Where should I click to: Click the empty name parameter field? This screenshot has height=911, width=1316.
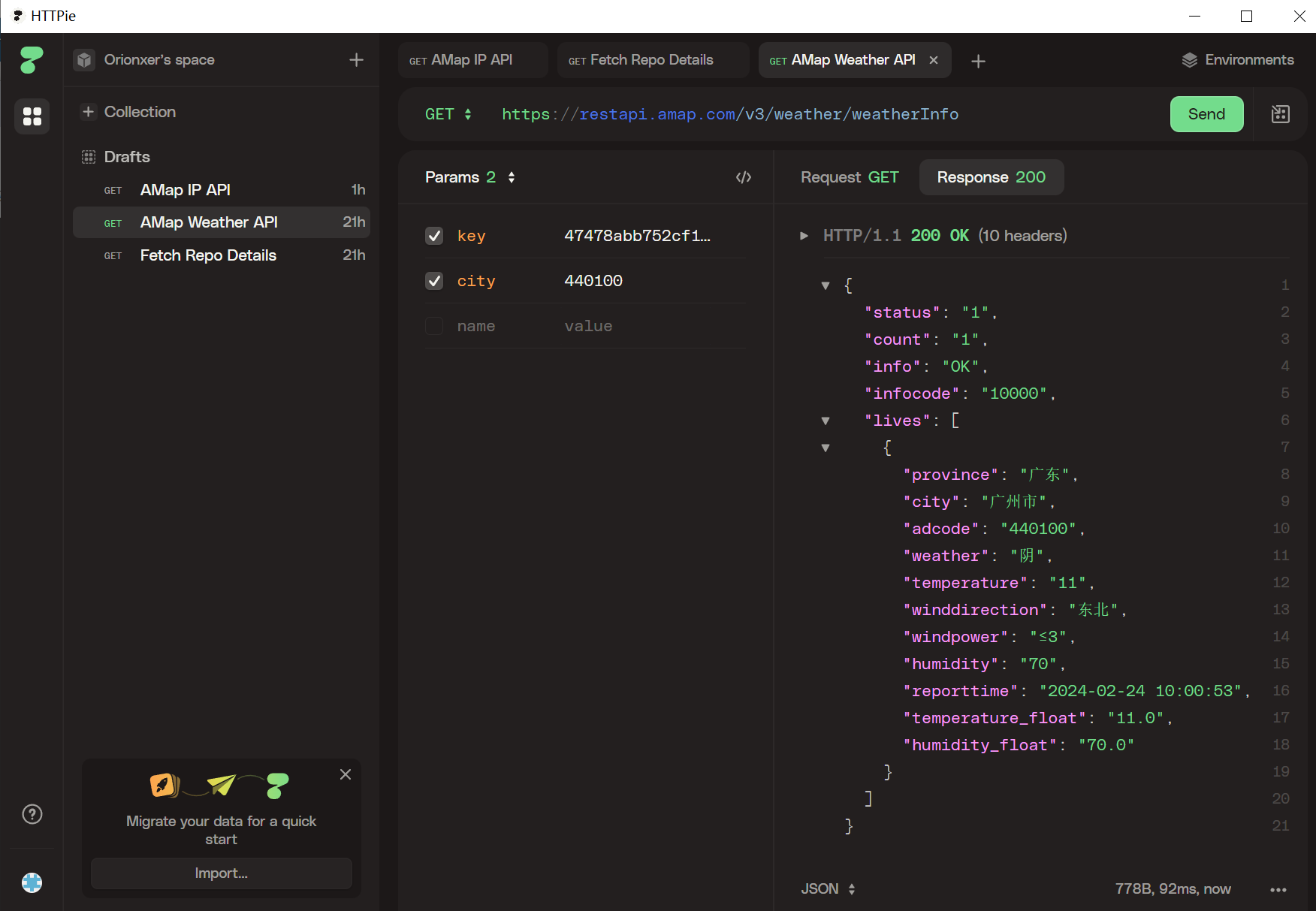click(x=476, y=326)
